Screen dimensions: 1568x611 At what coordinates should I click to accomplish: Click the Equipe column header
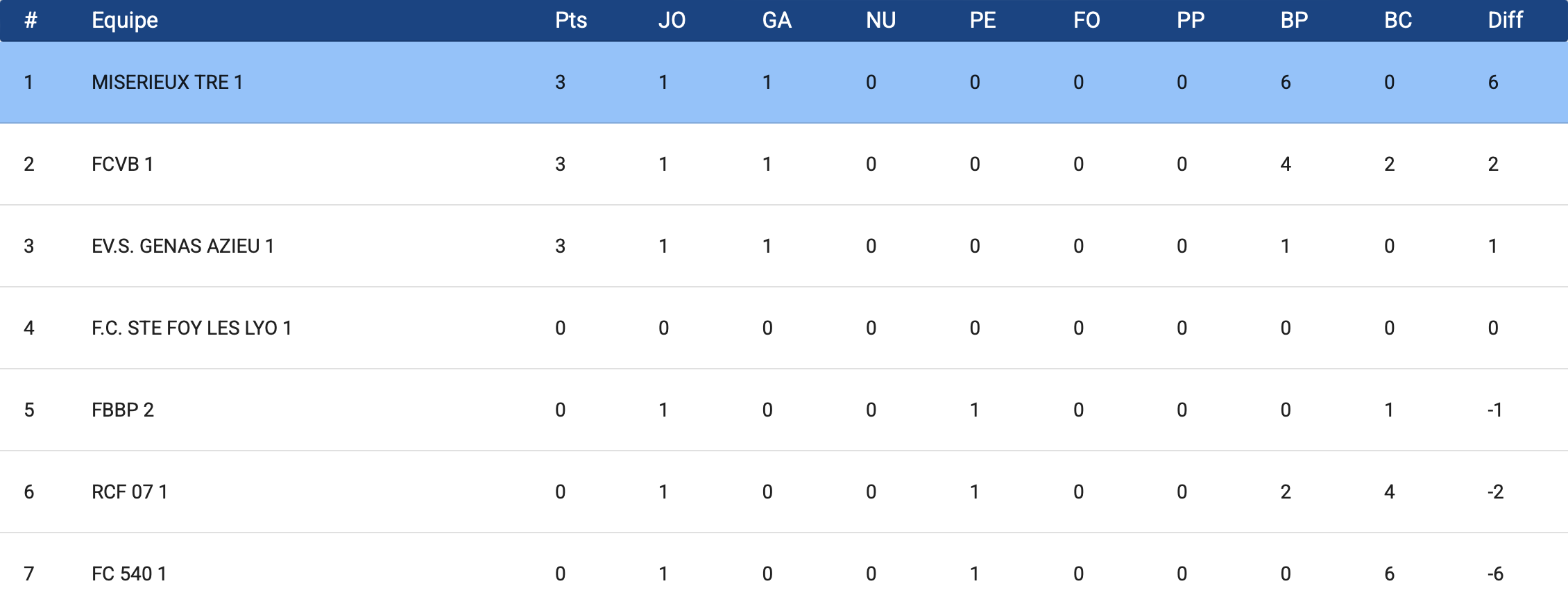pyautogui.click(x=125, y=20)
